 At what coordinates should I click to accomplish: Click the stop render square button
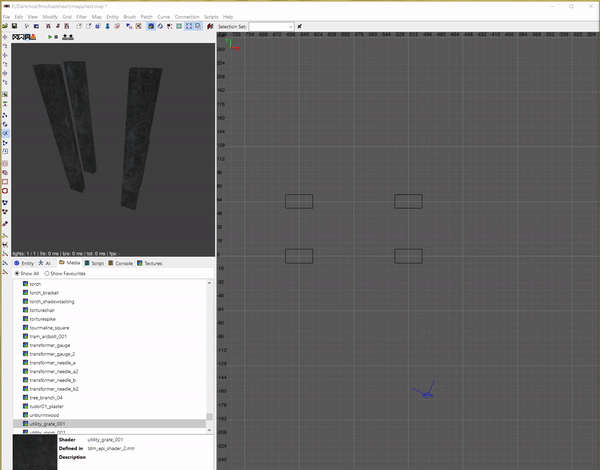pos(57,37)
